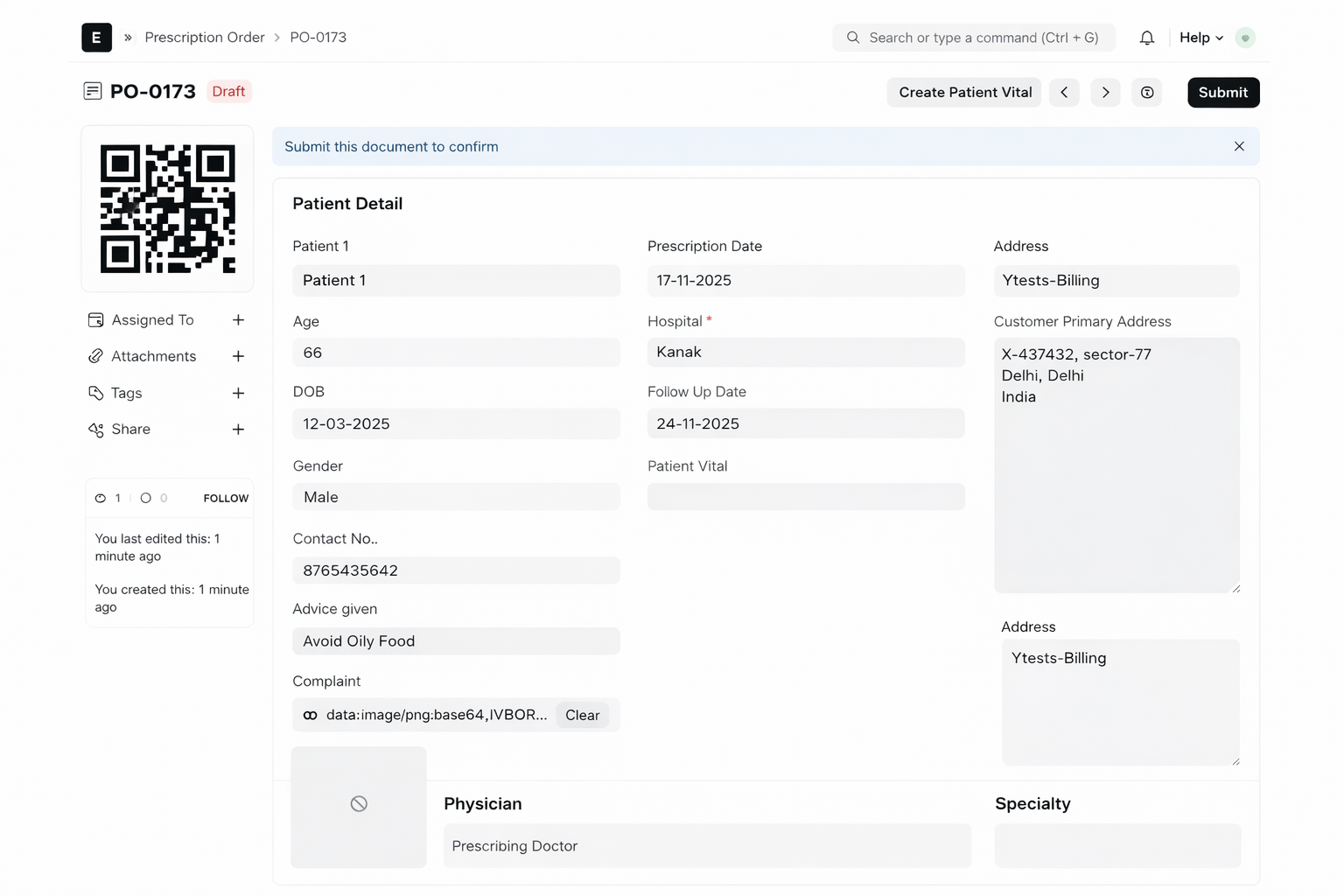
Task: Open the Patient 1 link field
Action: 456,280
